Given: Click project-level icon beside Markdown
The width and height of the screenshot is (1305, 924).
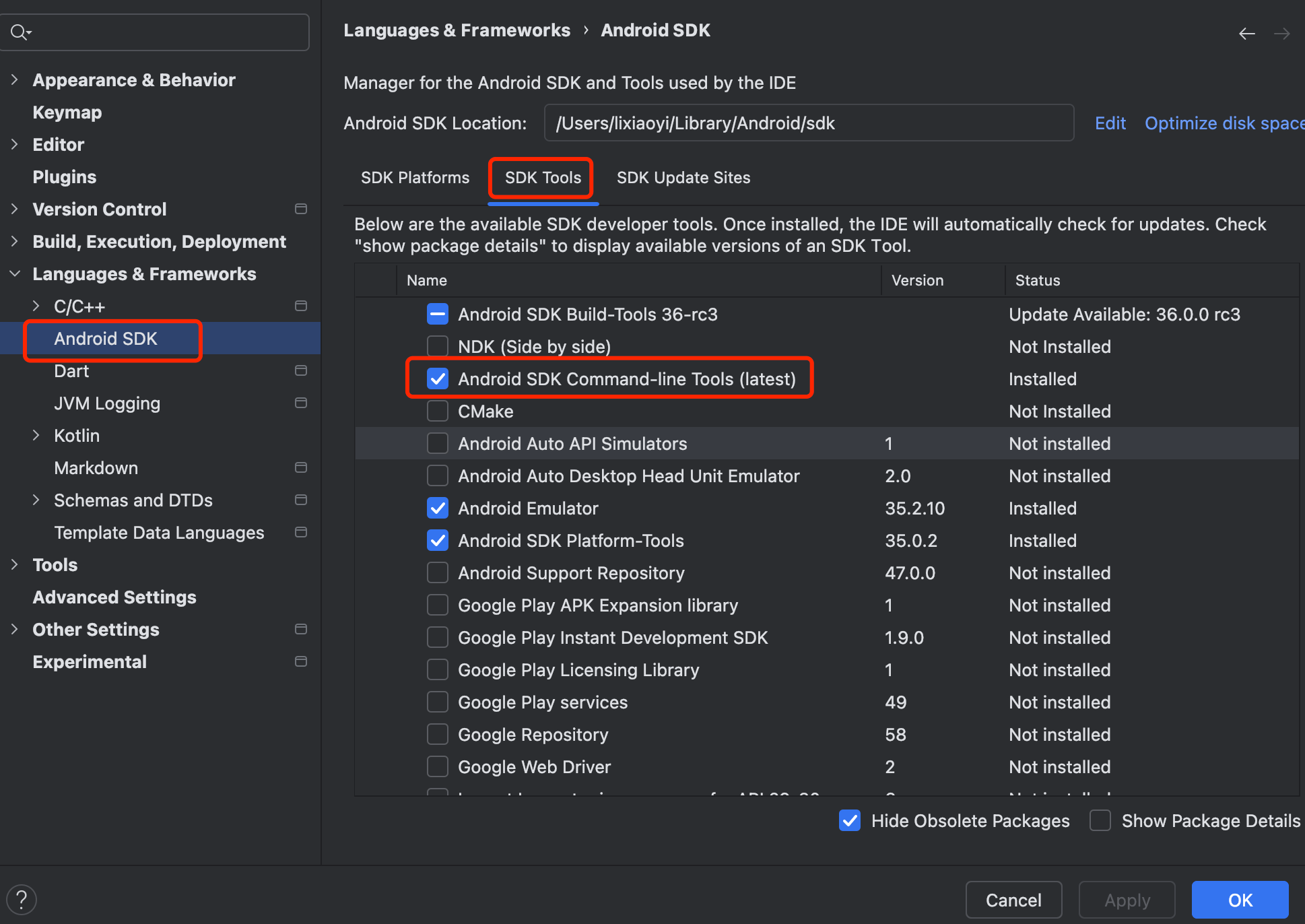Looking at the screenshot, I should point(301,467).
